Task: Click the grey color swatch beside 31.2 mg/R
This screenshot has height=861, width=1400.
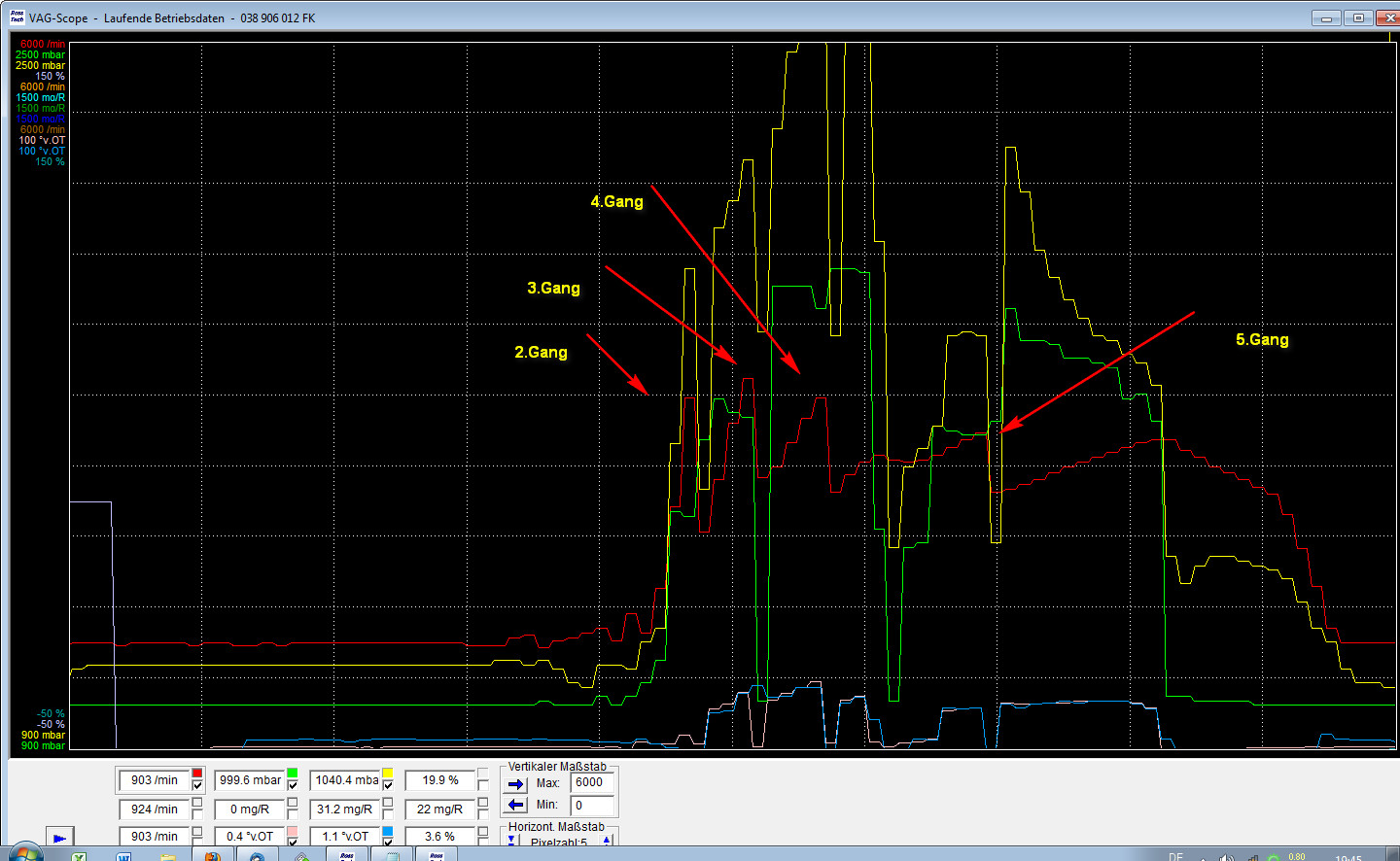Action: tap(387, 803)
